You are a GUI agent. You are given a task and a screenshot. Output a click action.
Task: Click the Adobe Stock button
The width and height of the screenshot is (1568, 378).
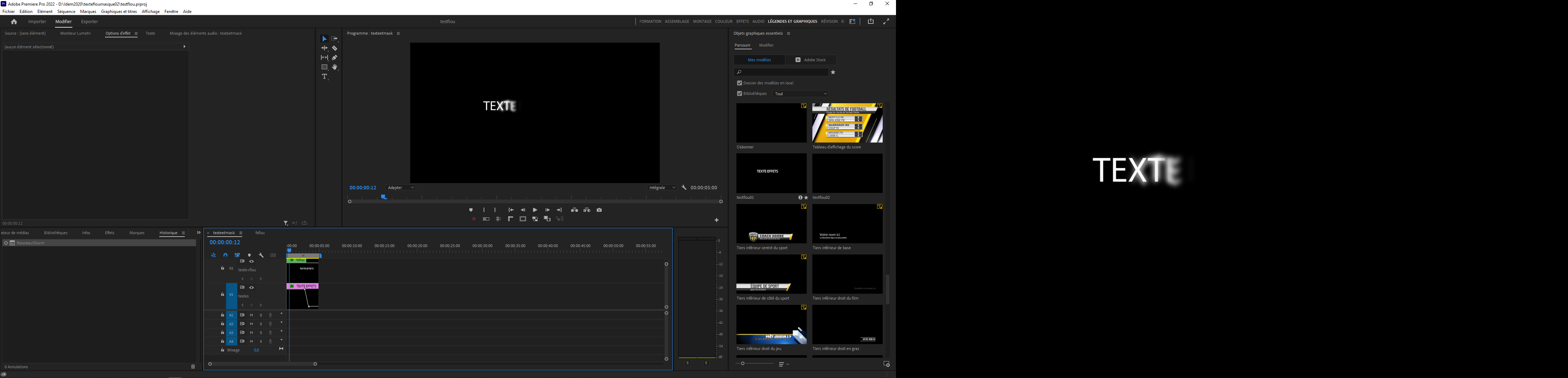pos(811,60)
